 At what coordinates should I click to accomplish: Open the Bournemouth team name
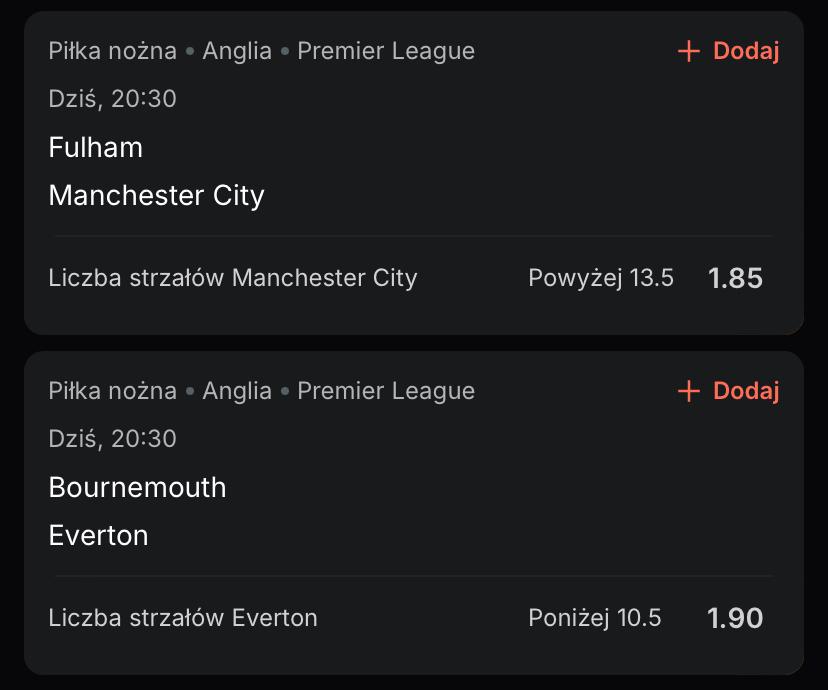(x=137, y=488)
